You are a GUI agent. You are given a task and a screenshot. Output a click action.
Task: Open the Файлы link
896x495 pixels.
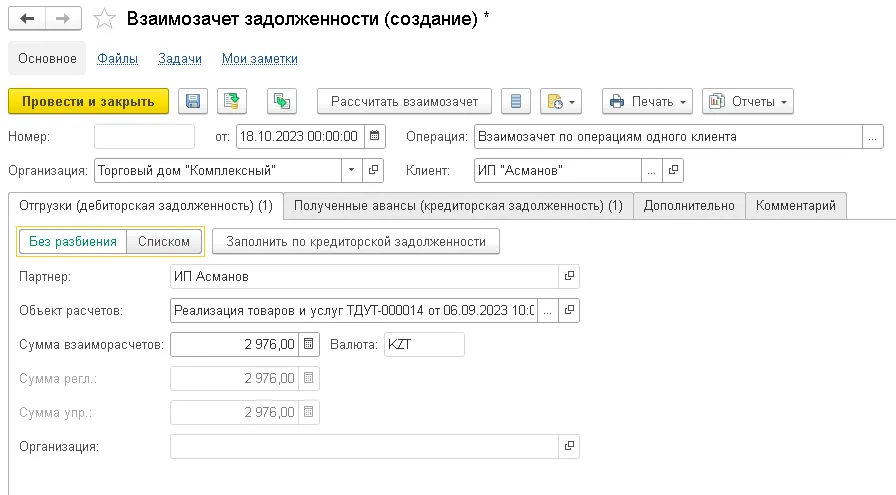pos(117,58)
